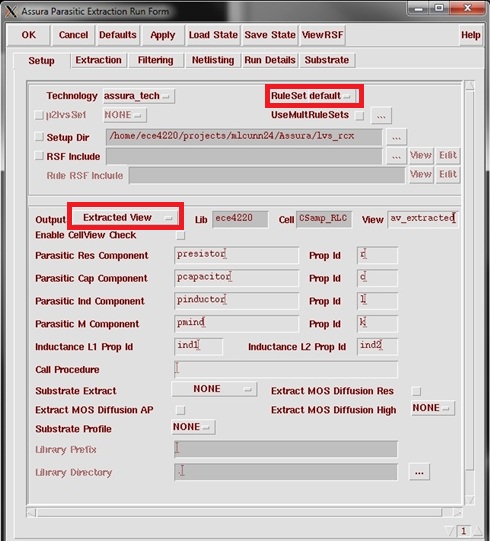Enable Extract MOS Diffusion Res checkbox

pos(416,391)
